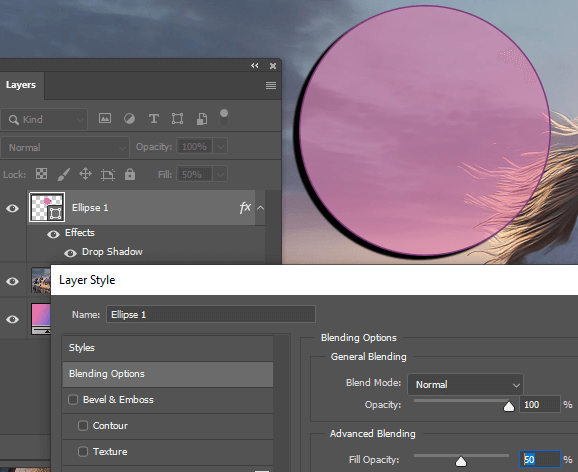
Task: Open the Blend Mode Normal dropdown
Action: tap(465, 385)
